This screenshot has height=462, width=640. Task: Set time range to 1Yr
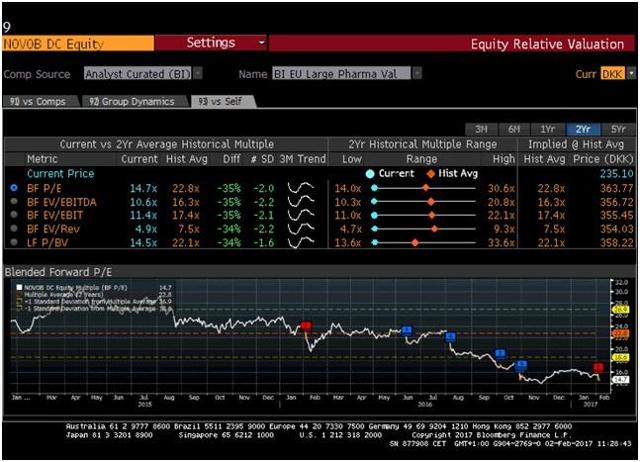(547, 129)
